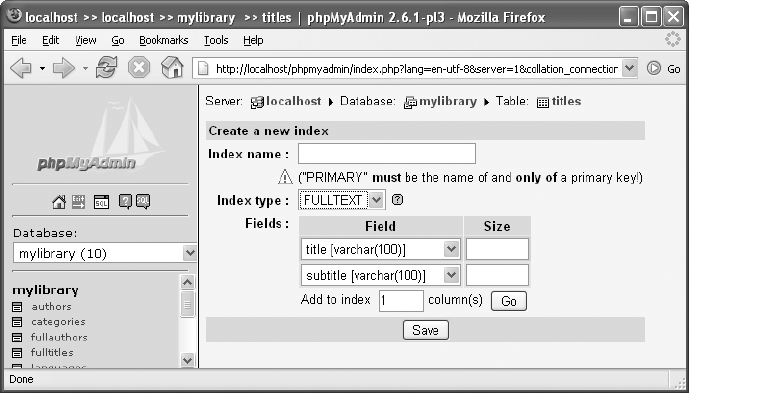The image size is (765, 393).
Task: Browse icon beside fullauthors table
Action: point(17,337)
